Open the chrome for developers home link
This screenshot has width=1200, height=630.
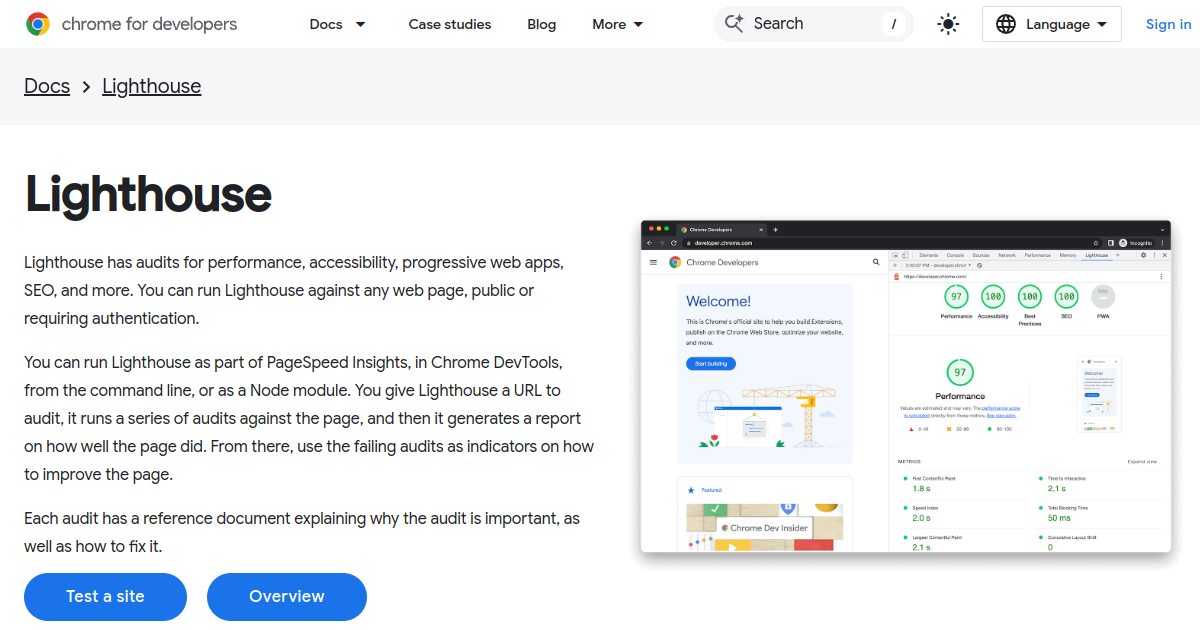click(131, 24)
